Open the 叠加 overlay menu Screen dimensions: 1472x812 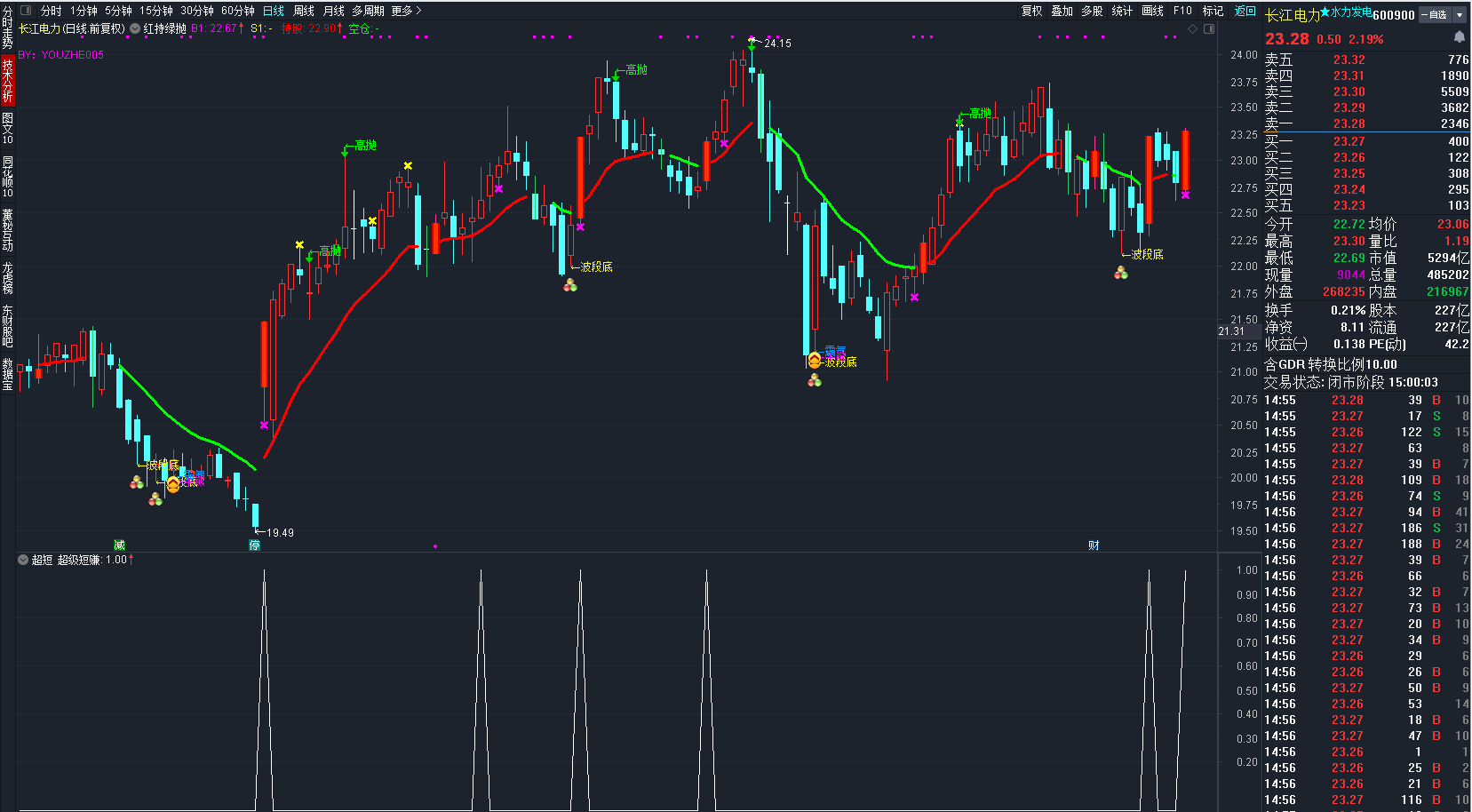tap(1062, 11)
